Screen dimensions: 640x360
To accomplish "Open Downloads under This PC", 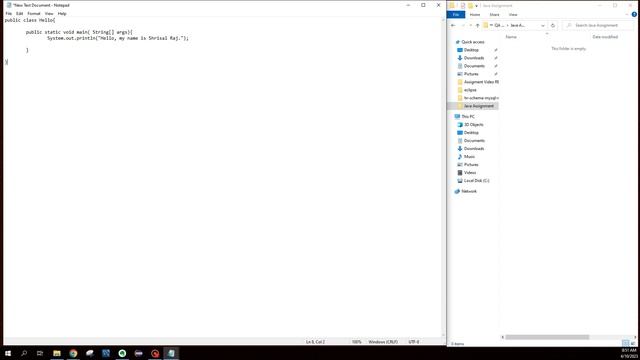I will 474,149.
